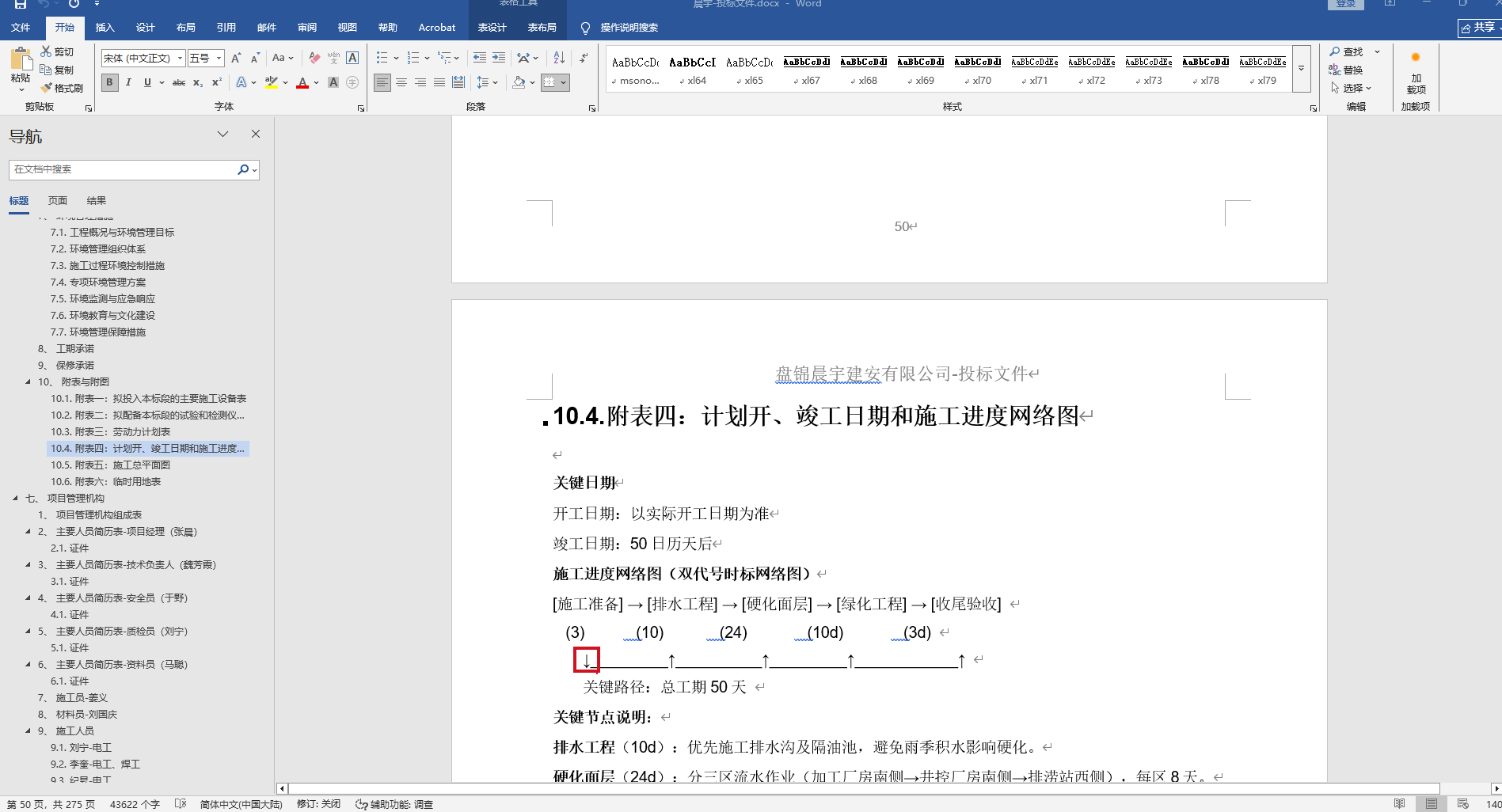This screenshot has width=1502, height=812.
Task: Open the bullet list style dropdown arrow
Action: pos(396,58)
